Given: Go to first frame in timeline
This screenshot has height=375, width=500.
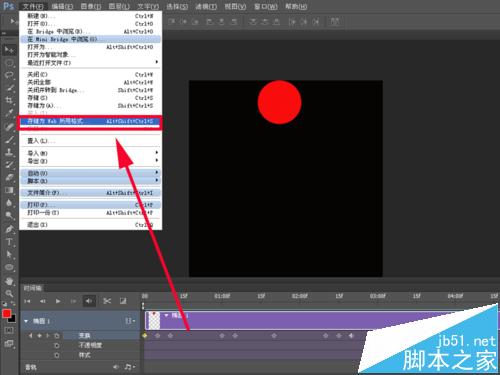Looking at the screenshot, I should 27,301.
